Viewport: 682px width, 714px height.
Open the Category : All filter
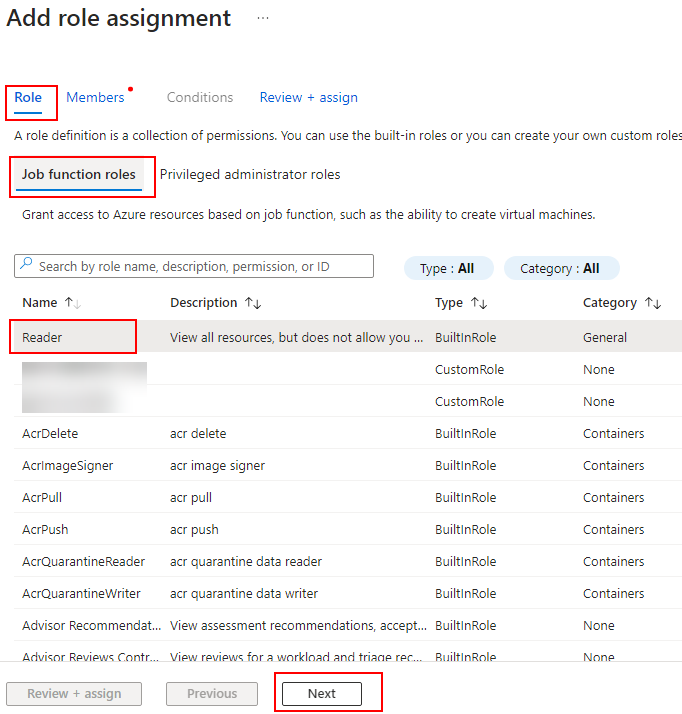561,268
